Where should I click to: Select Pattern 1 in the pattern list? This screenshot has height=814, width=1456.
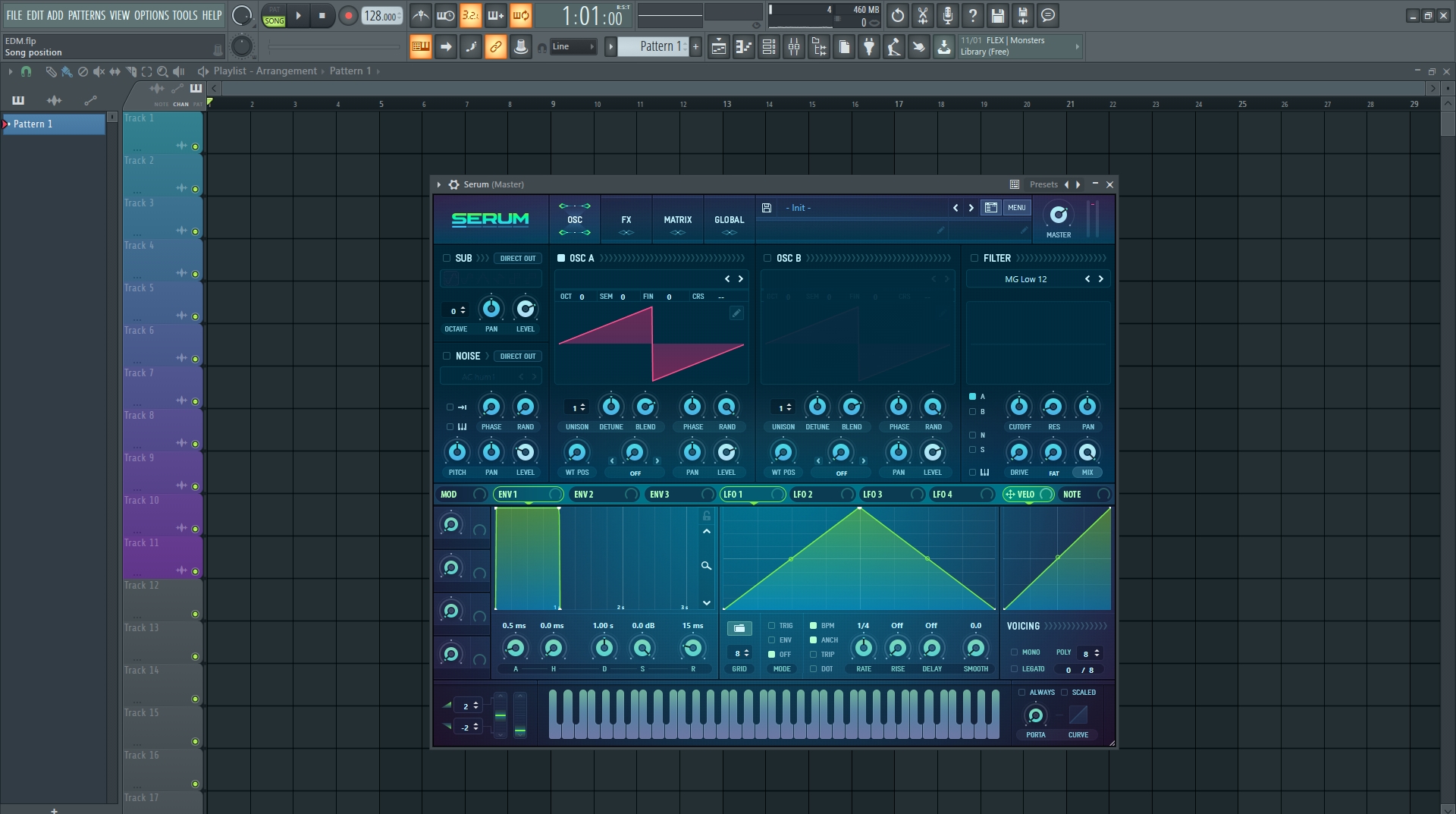pyautogui.click(x=54, y=124)
